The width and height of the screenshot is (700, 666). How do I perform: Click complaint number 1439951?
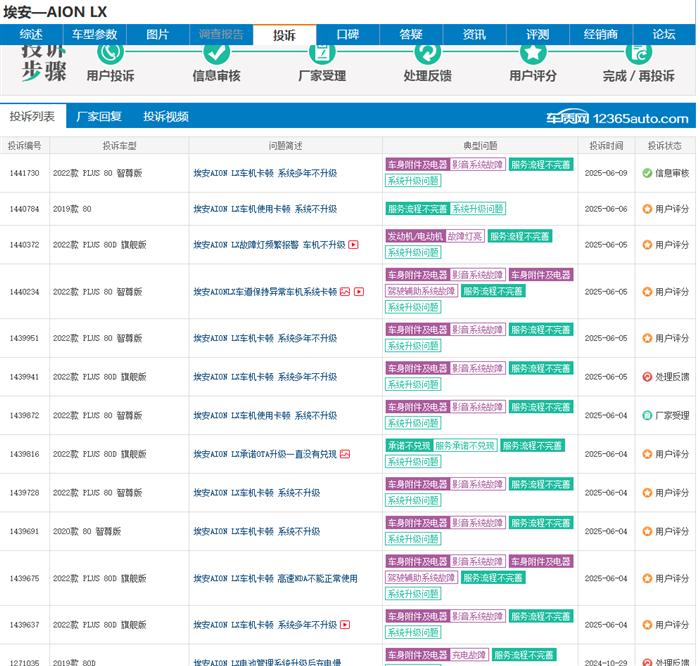(25, 338)
